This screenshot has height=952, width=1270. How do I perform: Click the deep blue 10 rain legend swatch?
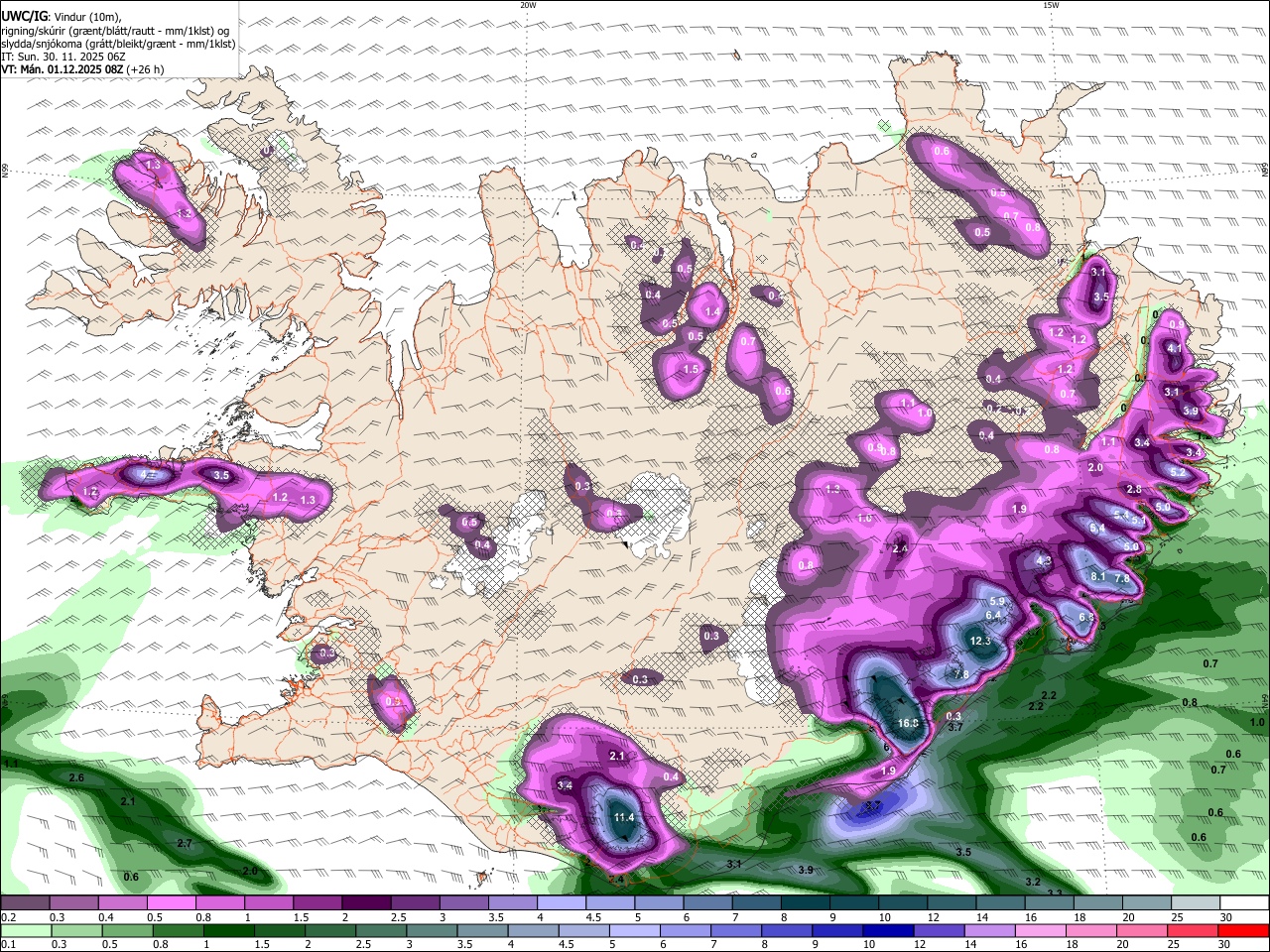pos(887,930)
